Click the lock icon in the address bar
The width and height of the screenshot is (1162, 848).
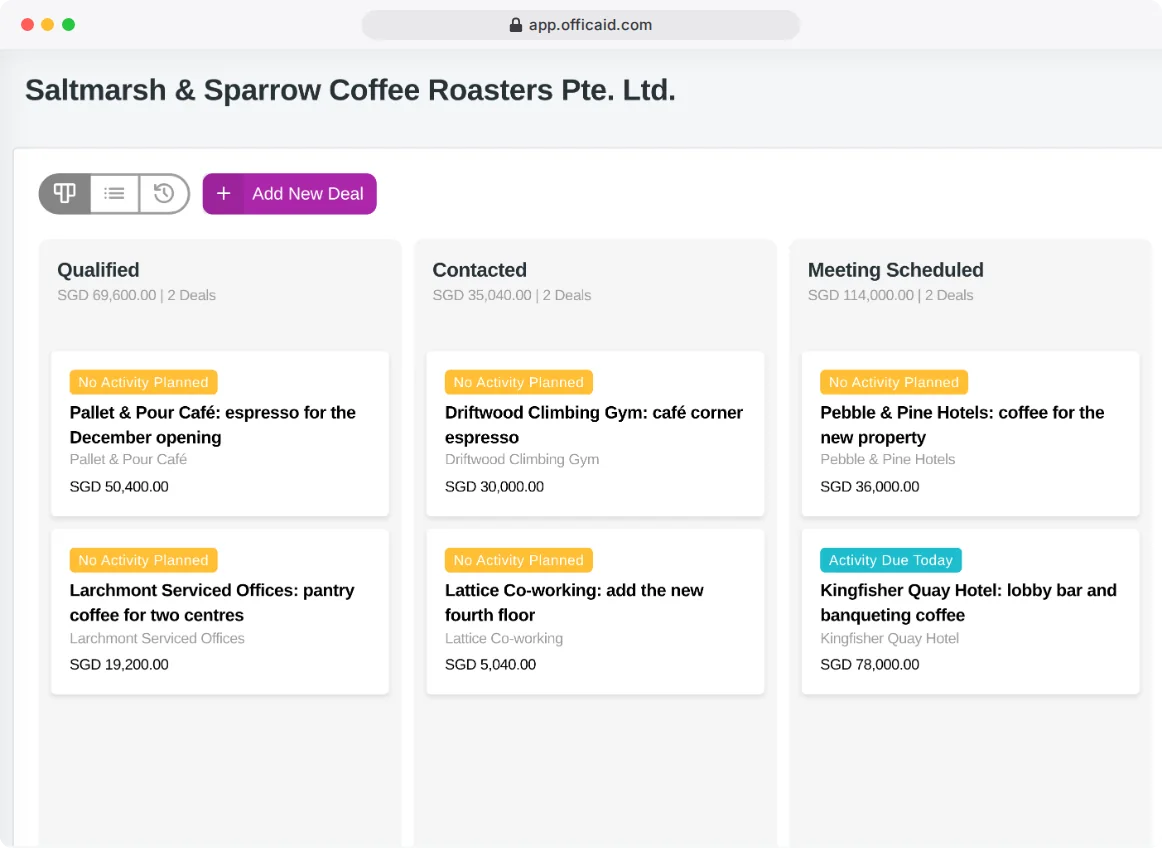point(516,25)
